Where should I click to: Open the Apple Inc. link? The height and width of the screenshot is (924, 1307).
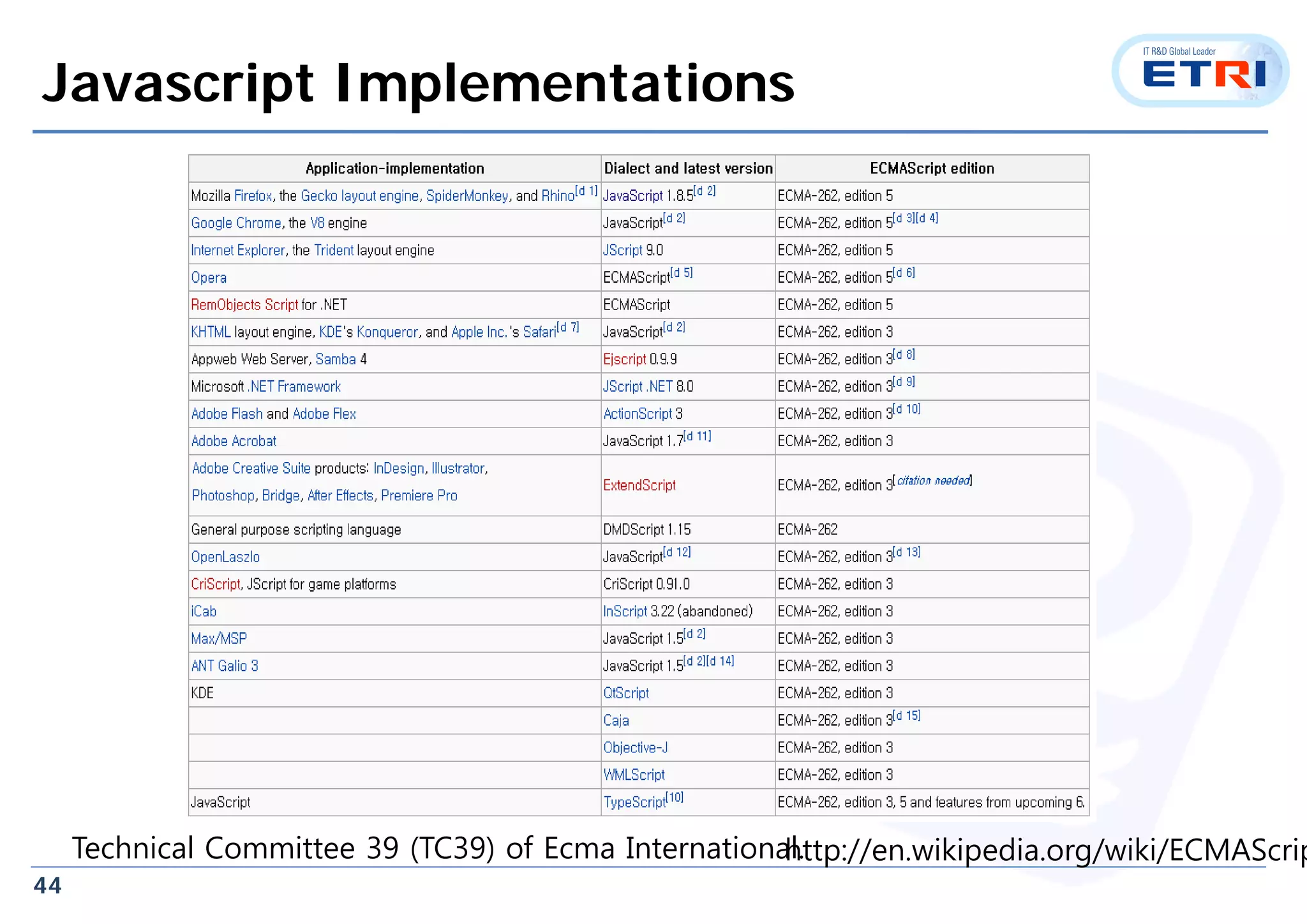coord(479,332)
